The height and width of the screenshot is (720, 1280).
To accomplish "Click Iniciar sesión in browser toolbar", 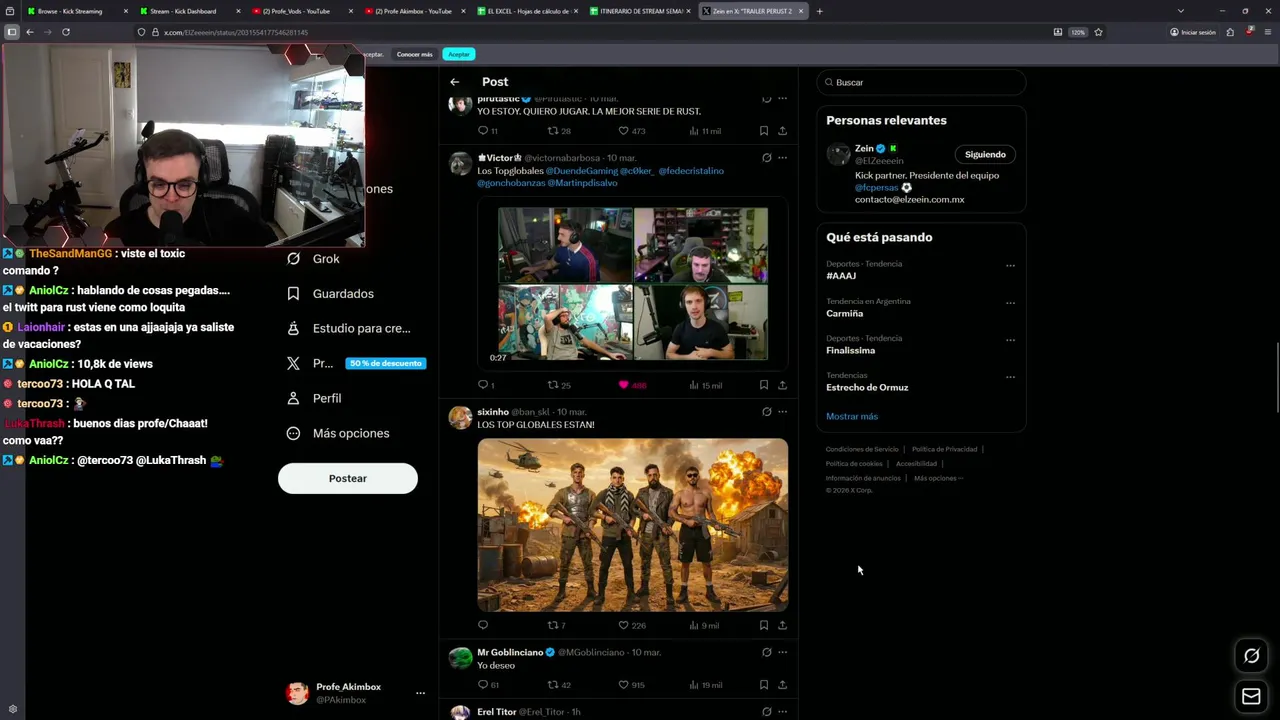I will click(1193, 32).
